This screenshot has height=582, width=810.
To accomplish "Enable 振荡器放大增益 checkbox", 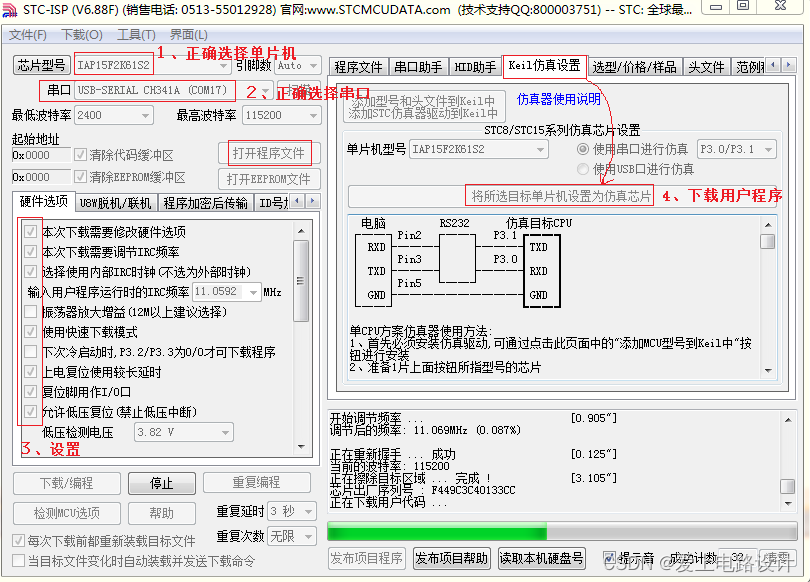I will click(30, 312).
